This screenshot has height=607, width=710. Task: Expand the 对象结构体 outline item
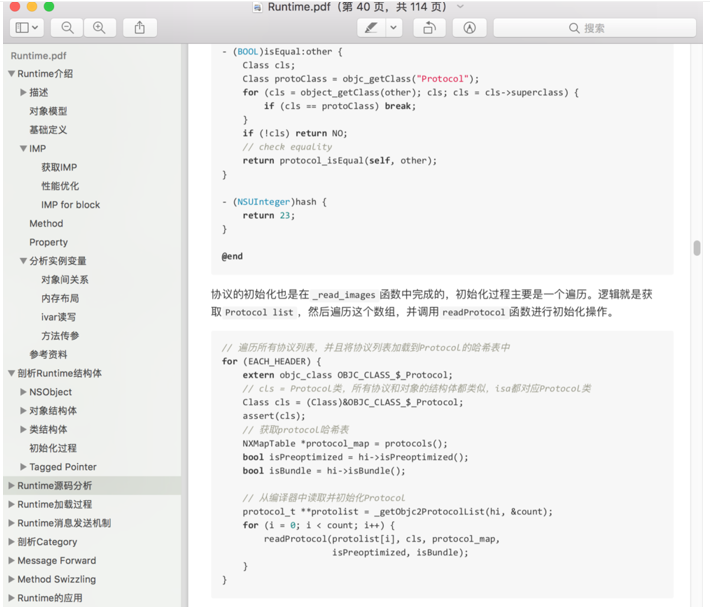point(23,411)
